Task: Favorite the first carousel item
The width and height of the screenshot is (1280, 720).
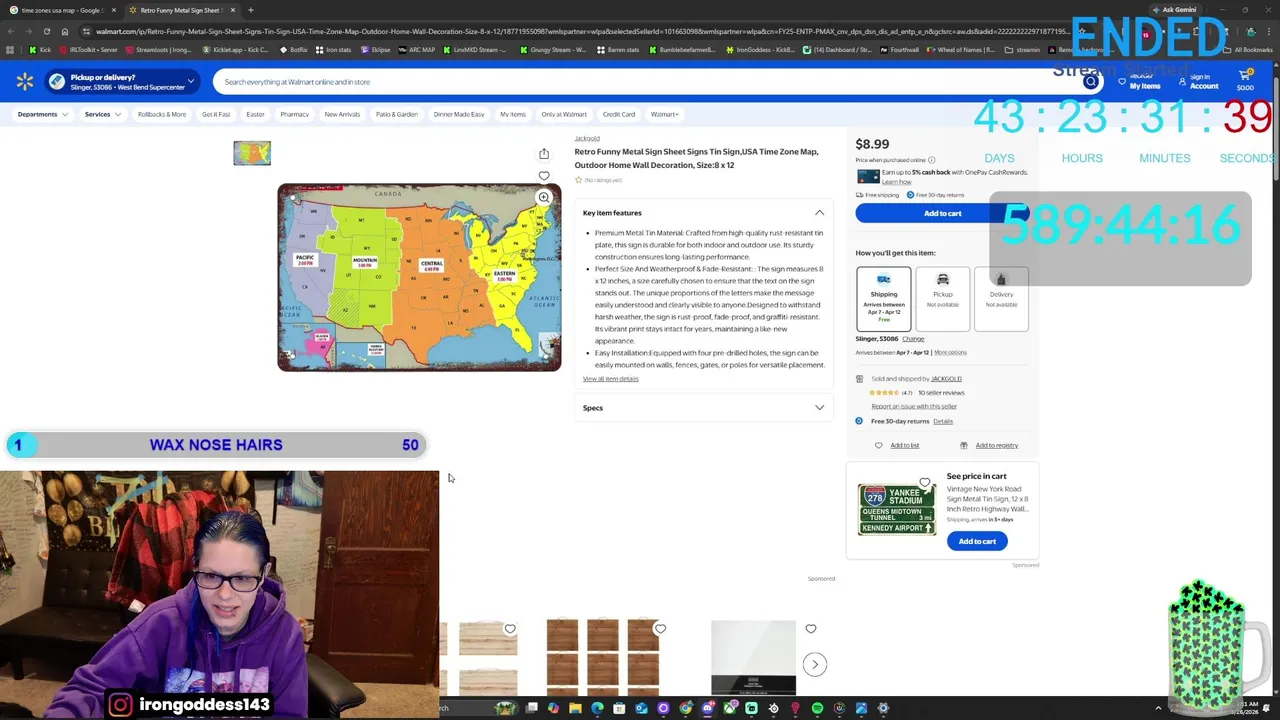Action: click(x=510, y=629)
